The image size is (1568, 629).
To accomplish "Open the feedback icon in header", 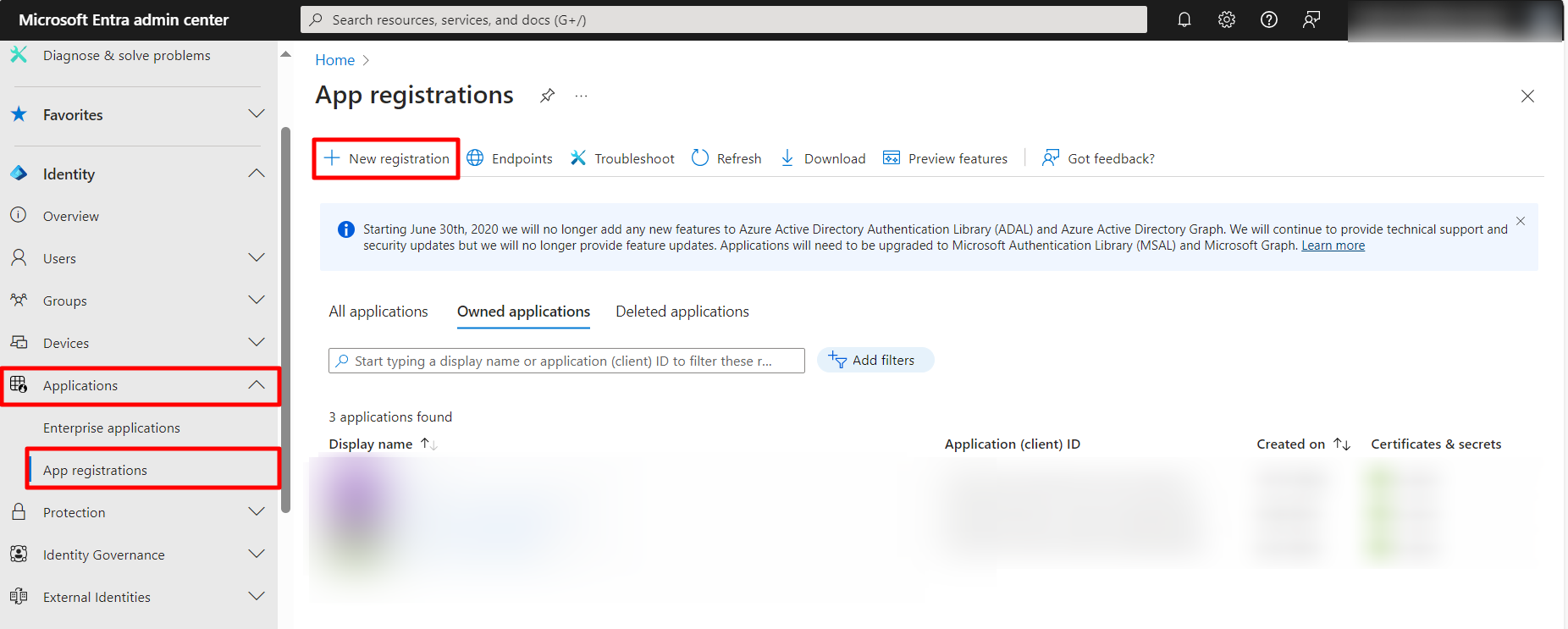I will tap(1311, 19).
